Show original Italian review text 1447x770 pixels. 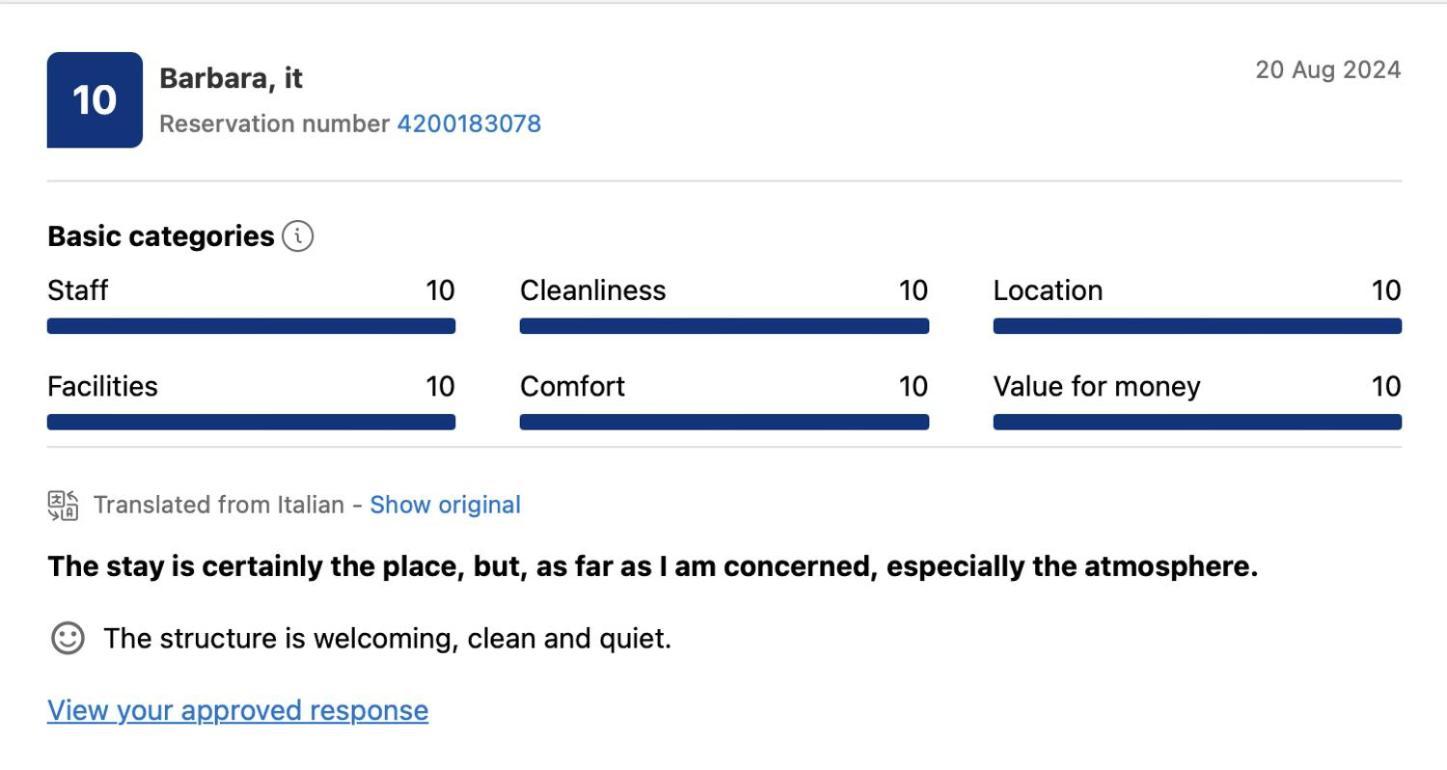pos(445,505)
